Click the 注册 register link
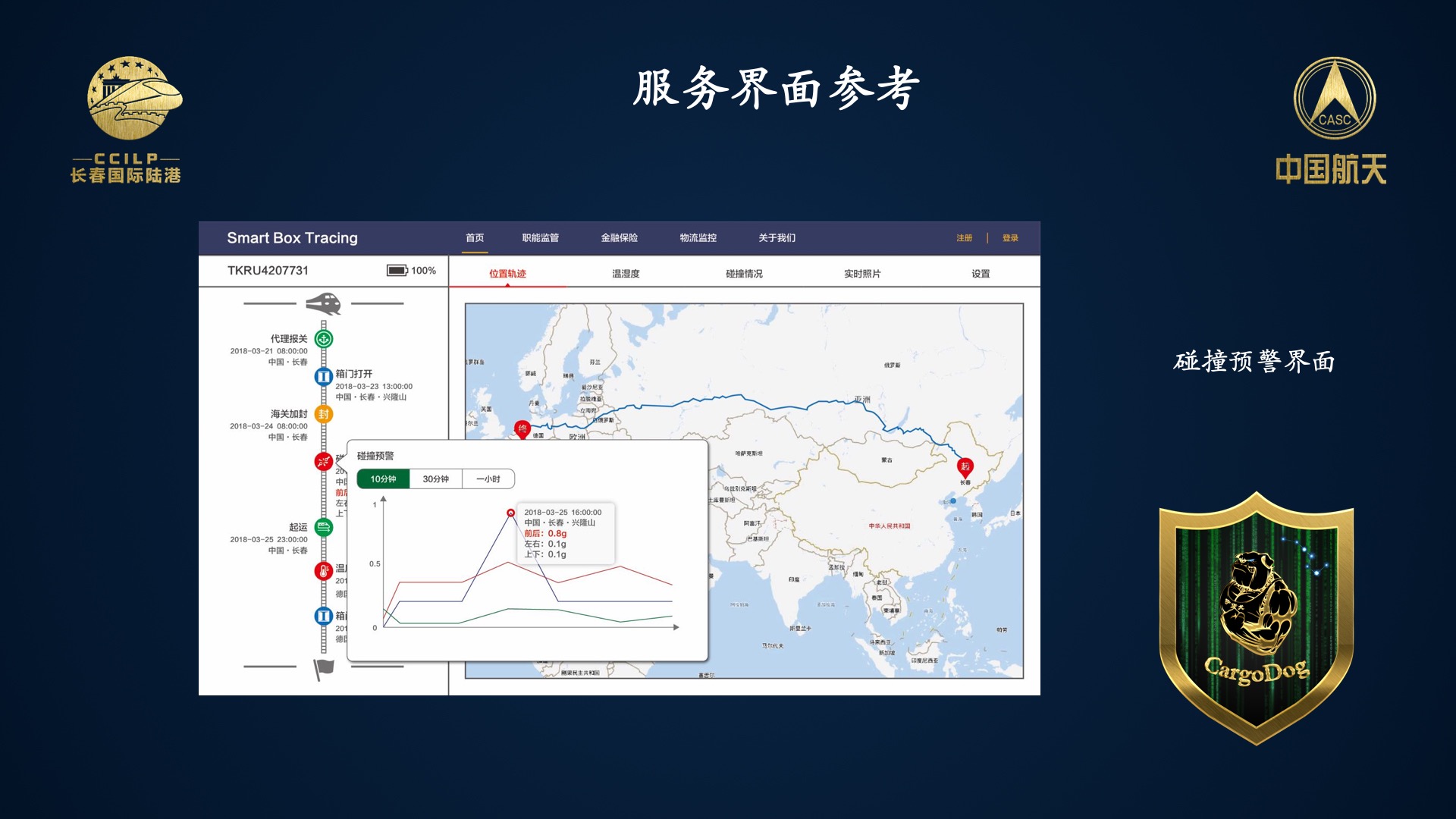This screenshot has width=1456, height=819. [964, 238]
